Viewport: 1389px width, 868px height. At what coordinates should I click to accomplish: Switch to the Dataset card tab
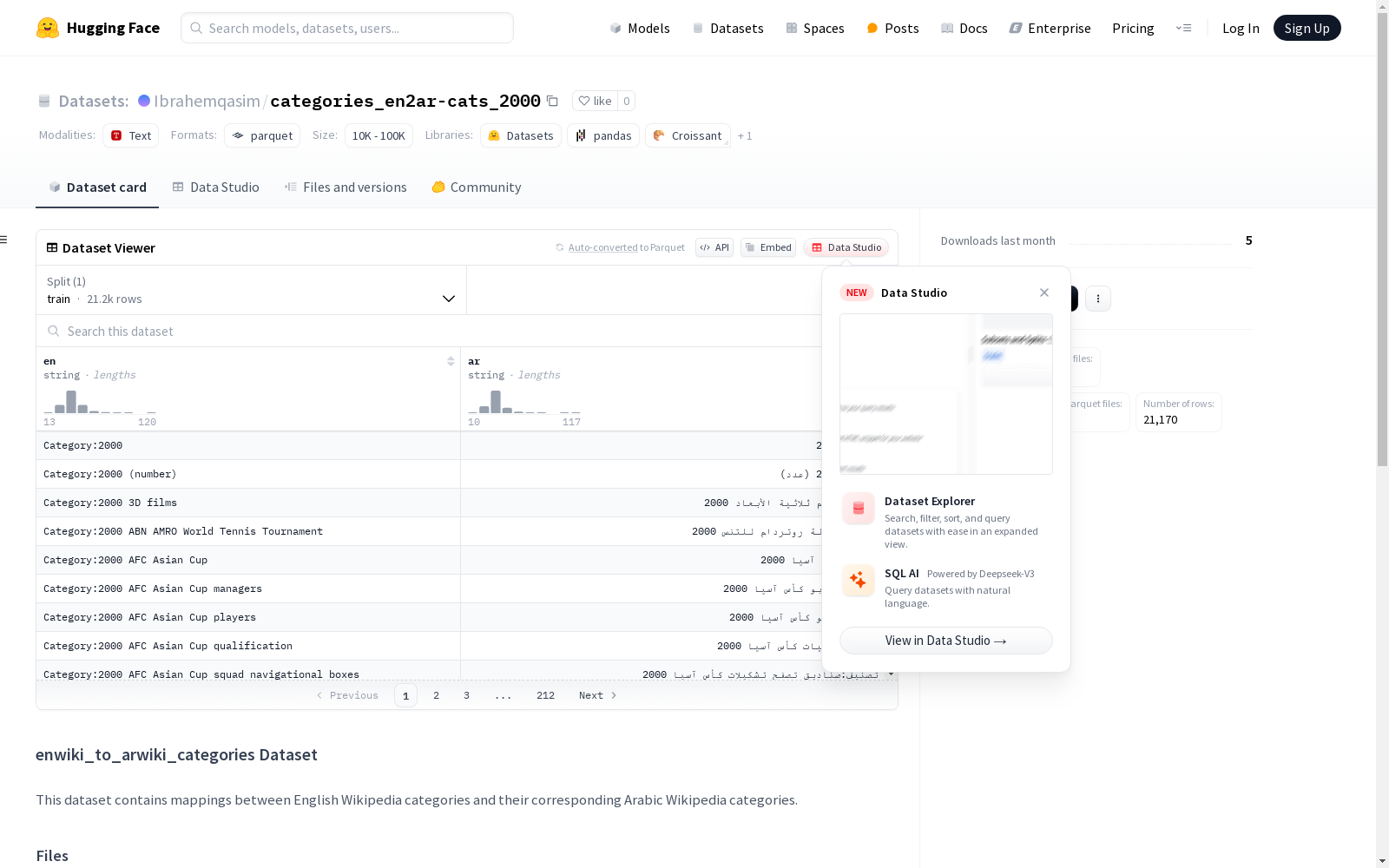click(97, 187)
